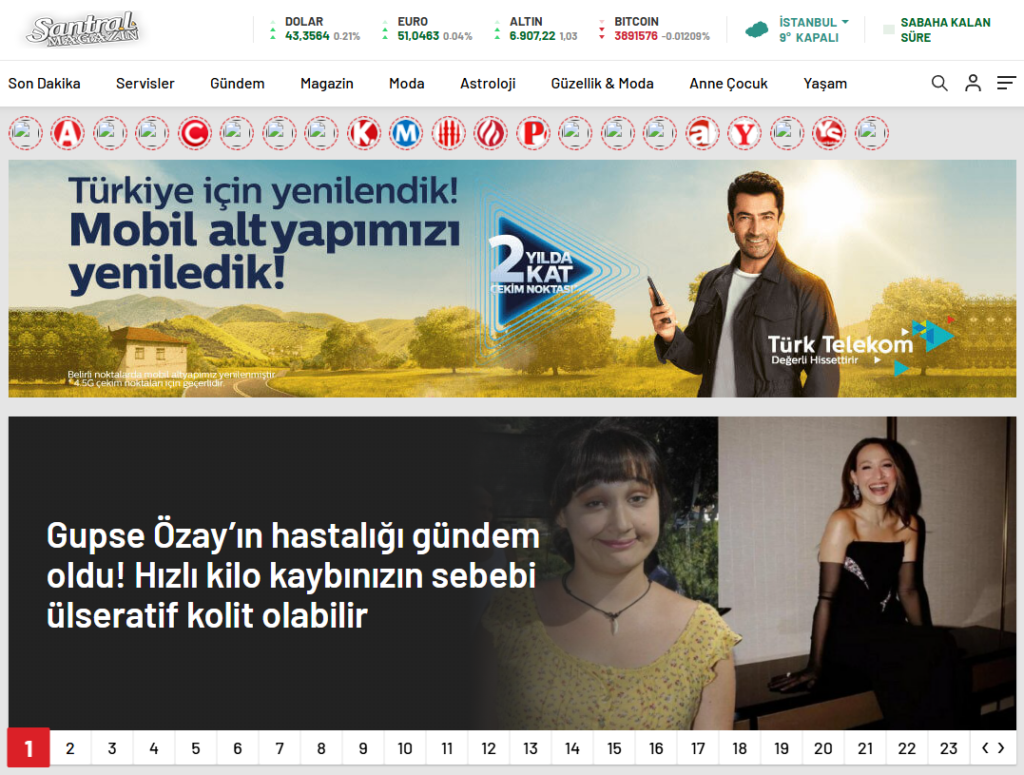The height and width of the screenshot is (775, 1024).
Task: Click the red circular 'C' newspaper icon
Action: pyautogui.click(x=195, y=132)
